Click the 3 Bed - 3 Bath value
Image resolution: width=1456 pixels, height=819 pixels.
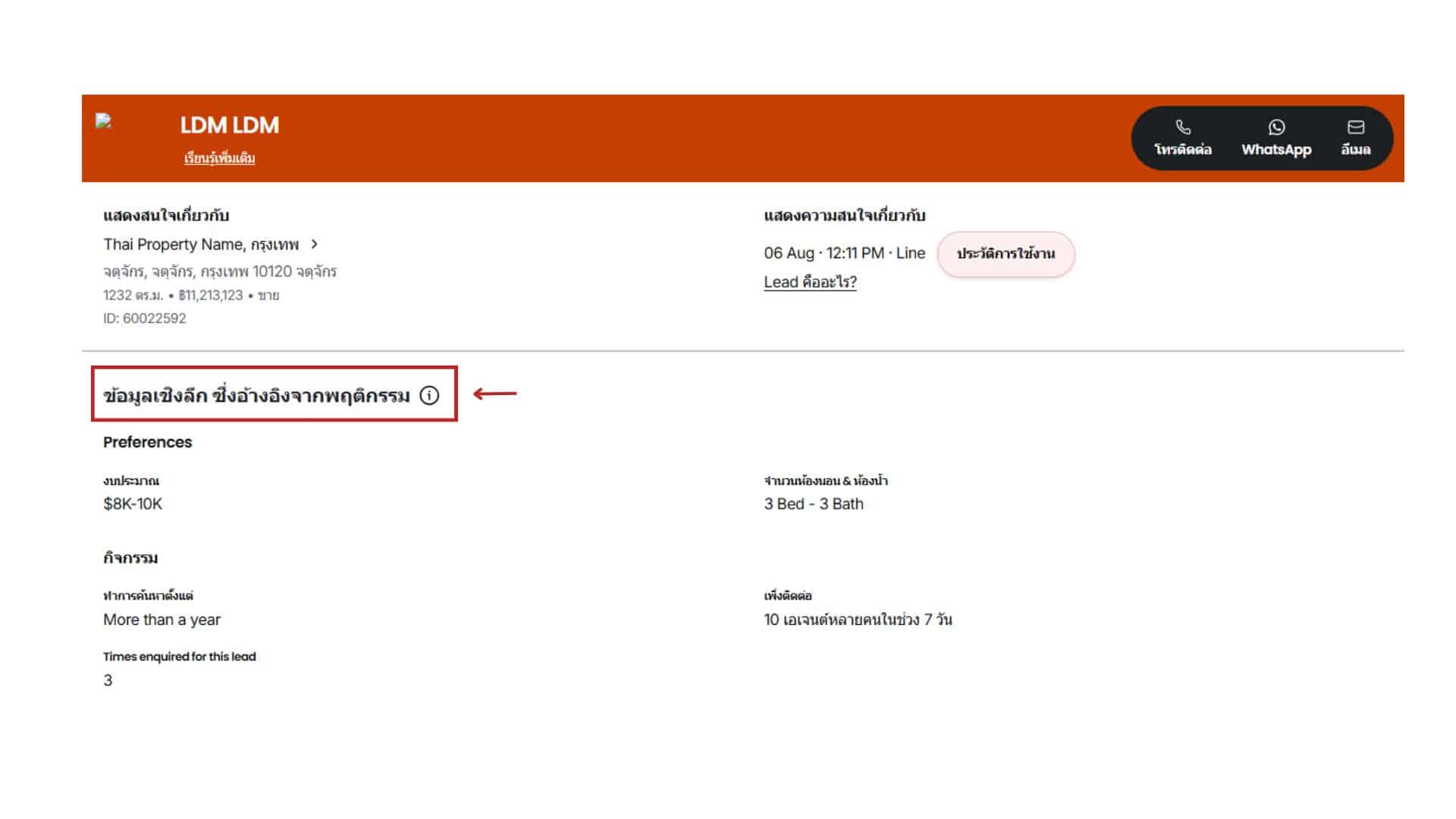pos(813,504)
